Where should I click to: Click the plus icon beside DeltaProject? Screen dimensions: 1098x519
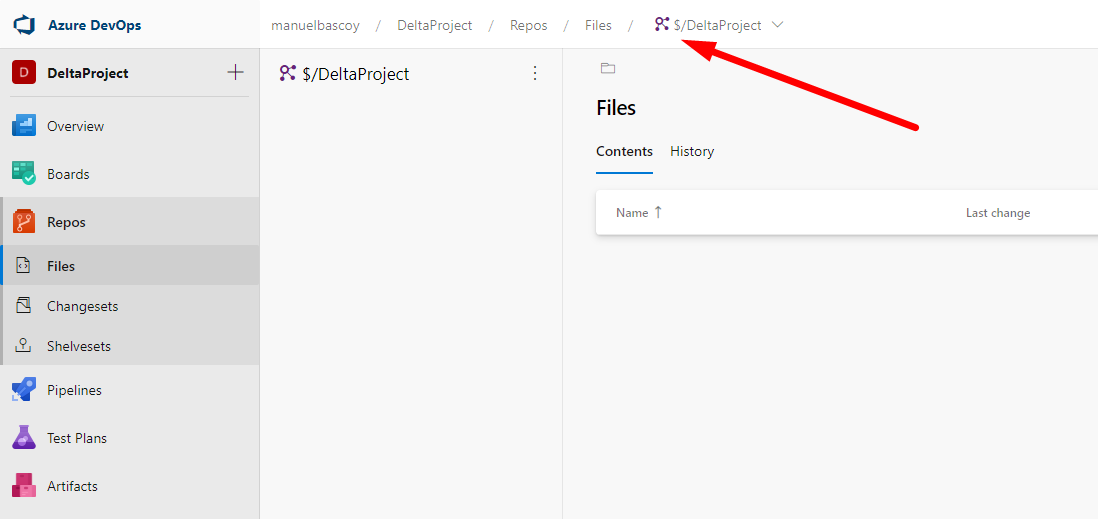(235, 72)
